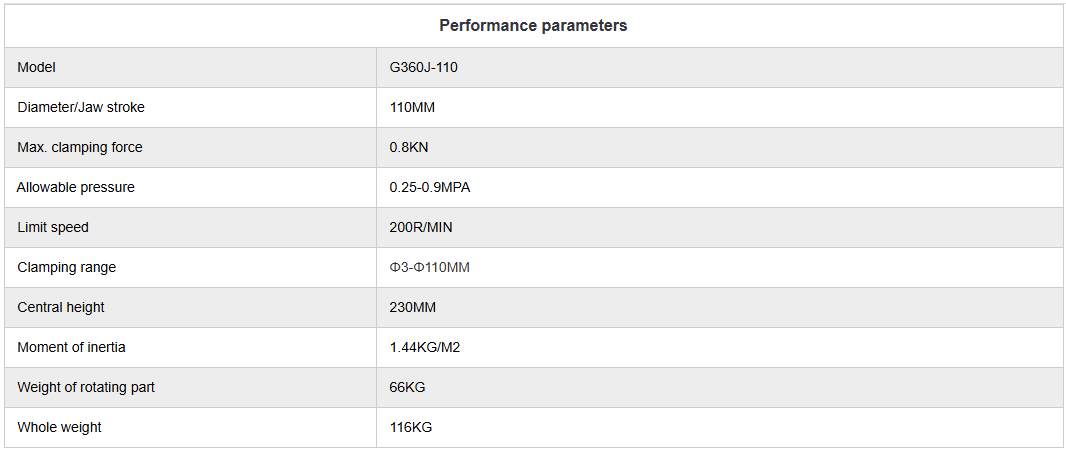
Task: Click the Weight of rotating part label
Action: pyautogui.click(x=86, y=387)
